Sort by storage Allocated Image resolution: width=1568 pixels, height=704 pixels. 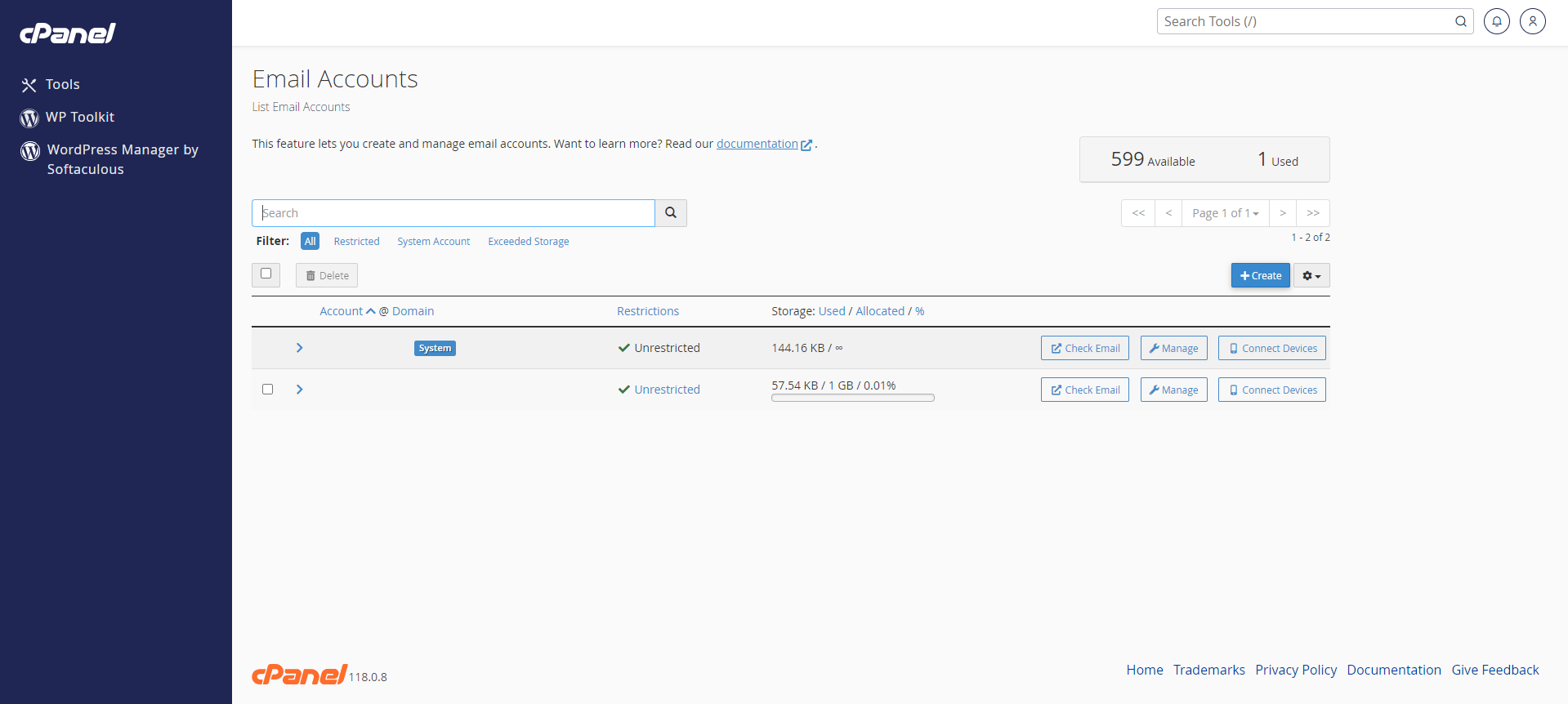tap(880, 311)
